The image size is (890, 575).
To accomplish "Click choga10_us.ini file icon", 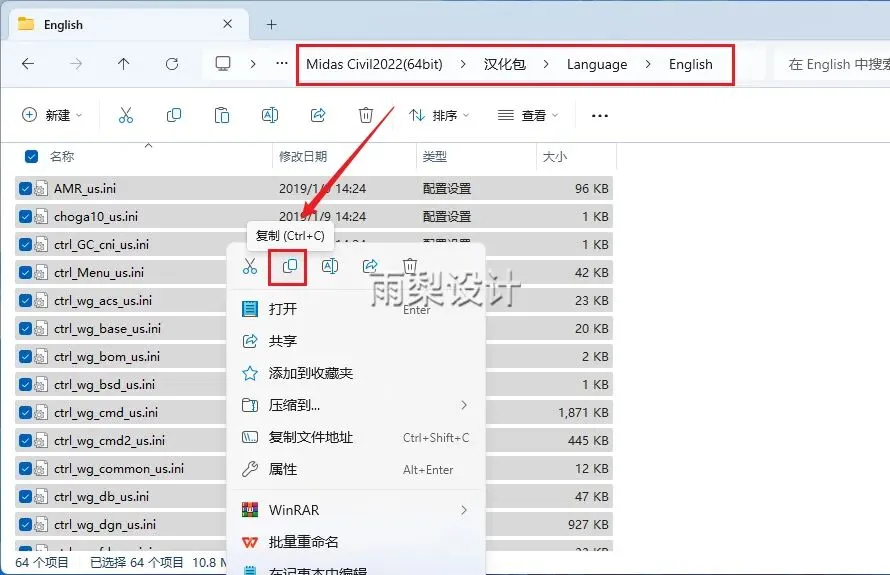I will tap(41, 216).
